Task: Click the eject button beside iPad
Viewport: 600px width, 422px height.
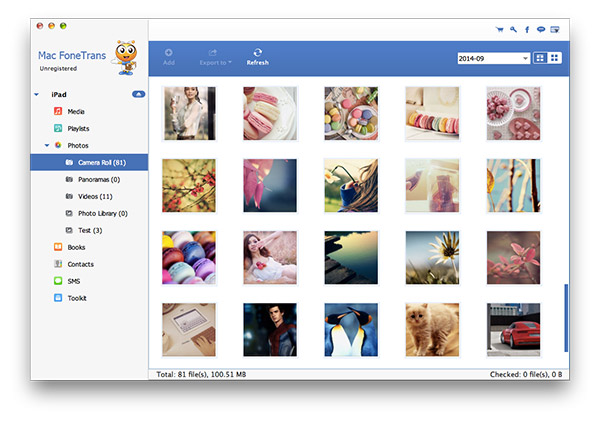Action: 137,94
